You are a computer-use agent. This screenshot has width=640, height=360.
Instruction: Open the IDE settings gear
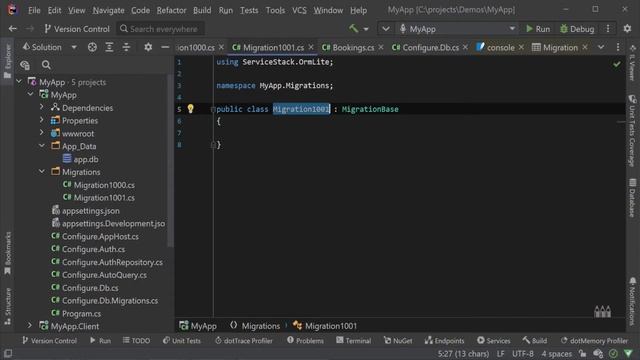pos(627,29)
